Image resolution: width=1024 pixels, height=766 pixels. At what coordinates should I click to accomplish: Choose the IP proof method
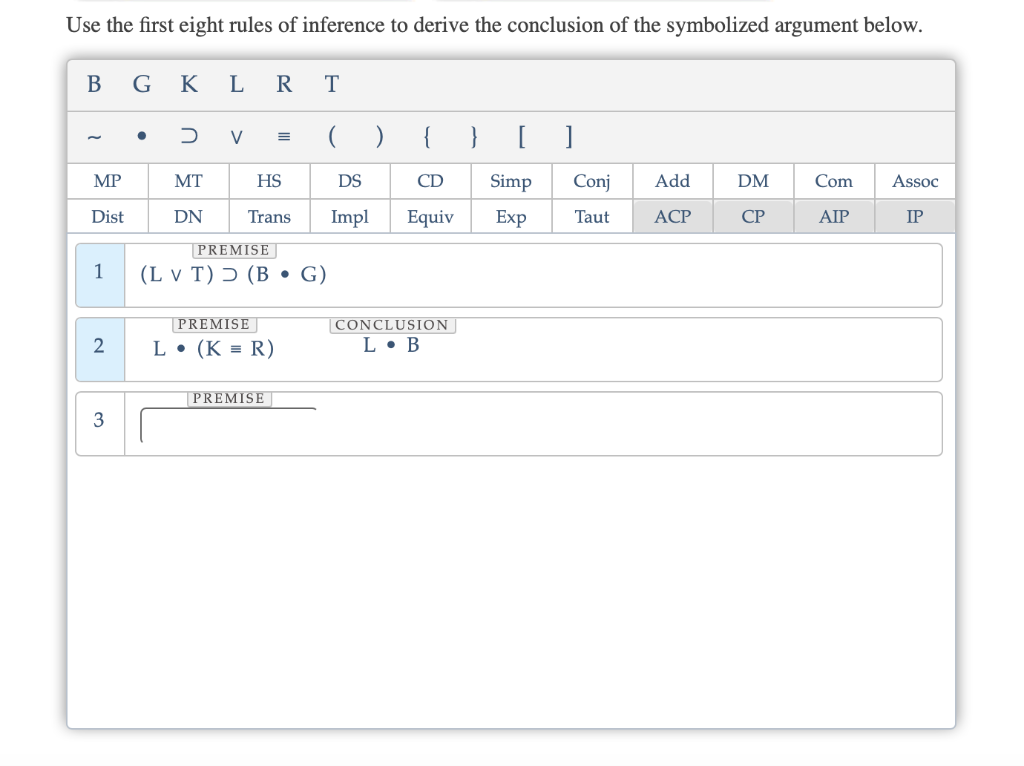[x=914, y=216]
